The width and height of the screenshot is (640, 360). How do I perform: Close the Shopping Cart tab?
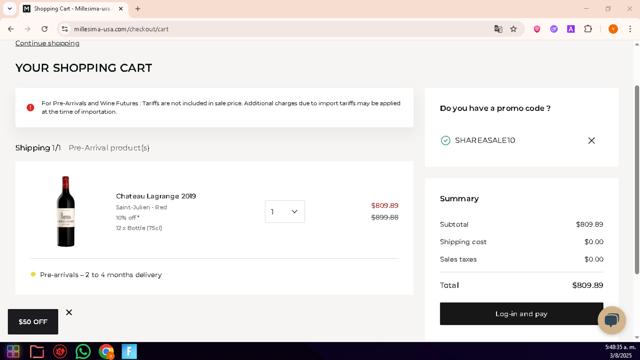pos(121,9)
